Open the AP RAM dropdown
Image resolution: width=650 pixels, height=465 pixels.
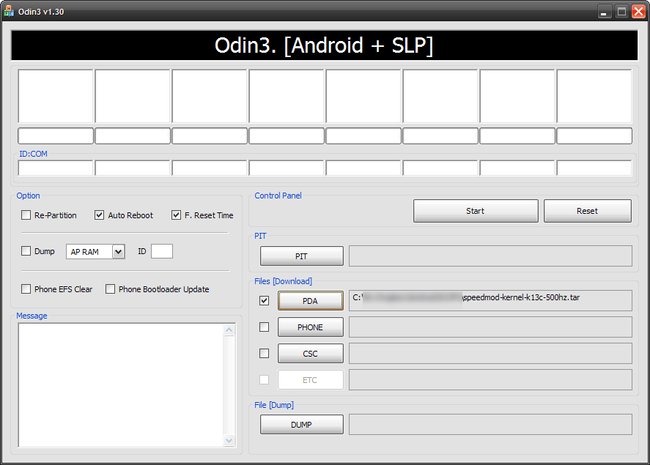click(118, 252)
